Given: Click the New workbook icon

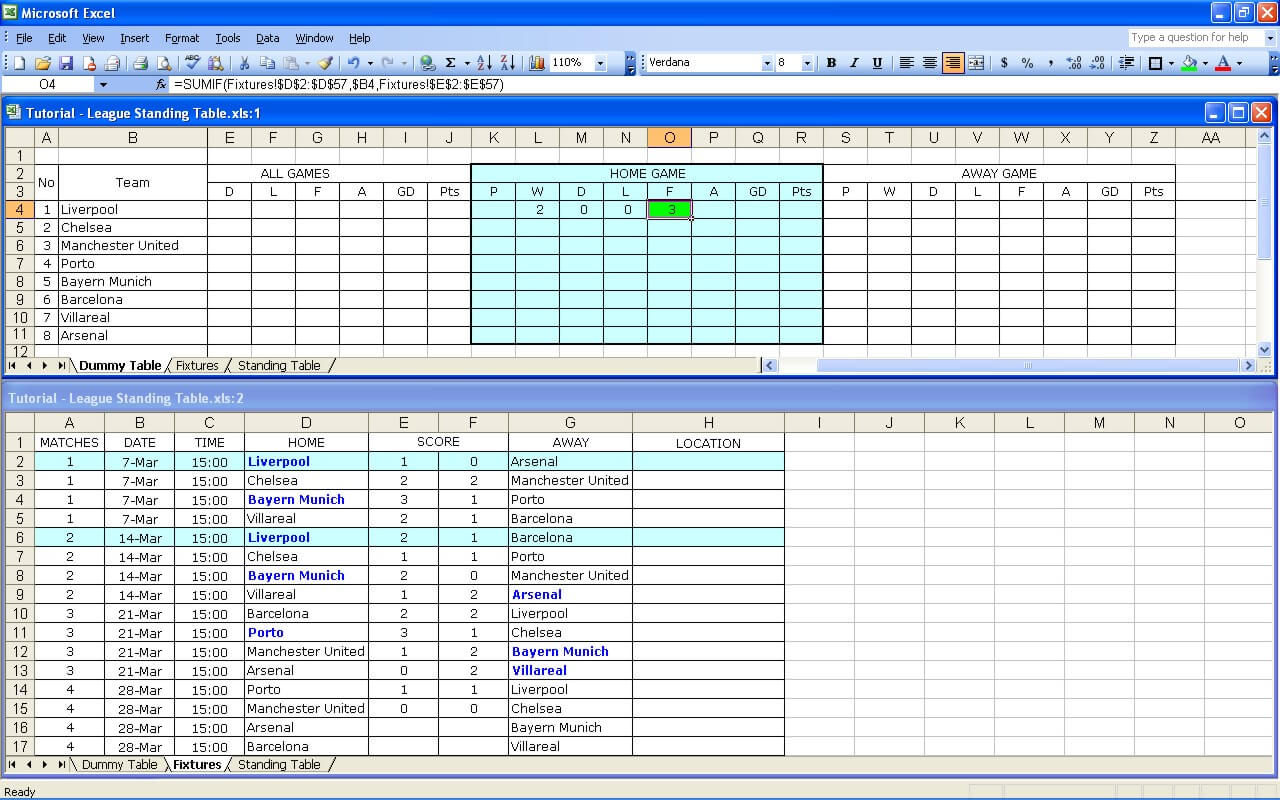Looking at the screenshot, I should pos(19,63).
